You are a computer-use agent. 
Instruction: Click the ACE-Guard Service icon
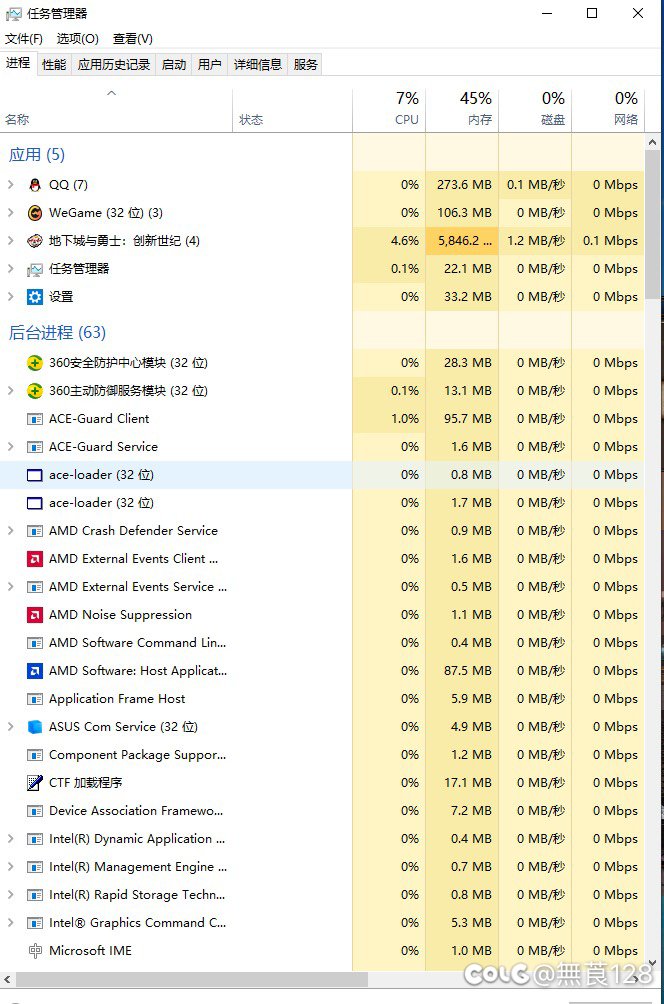[x=35, y=447]
